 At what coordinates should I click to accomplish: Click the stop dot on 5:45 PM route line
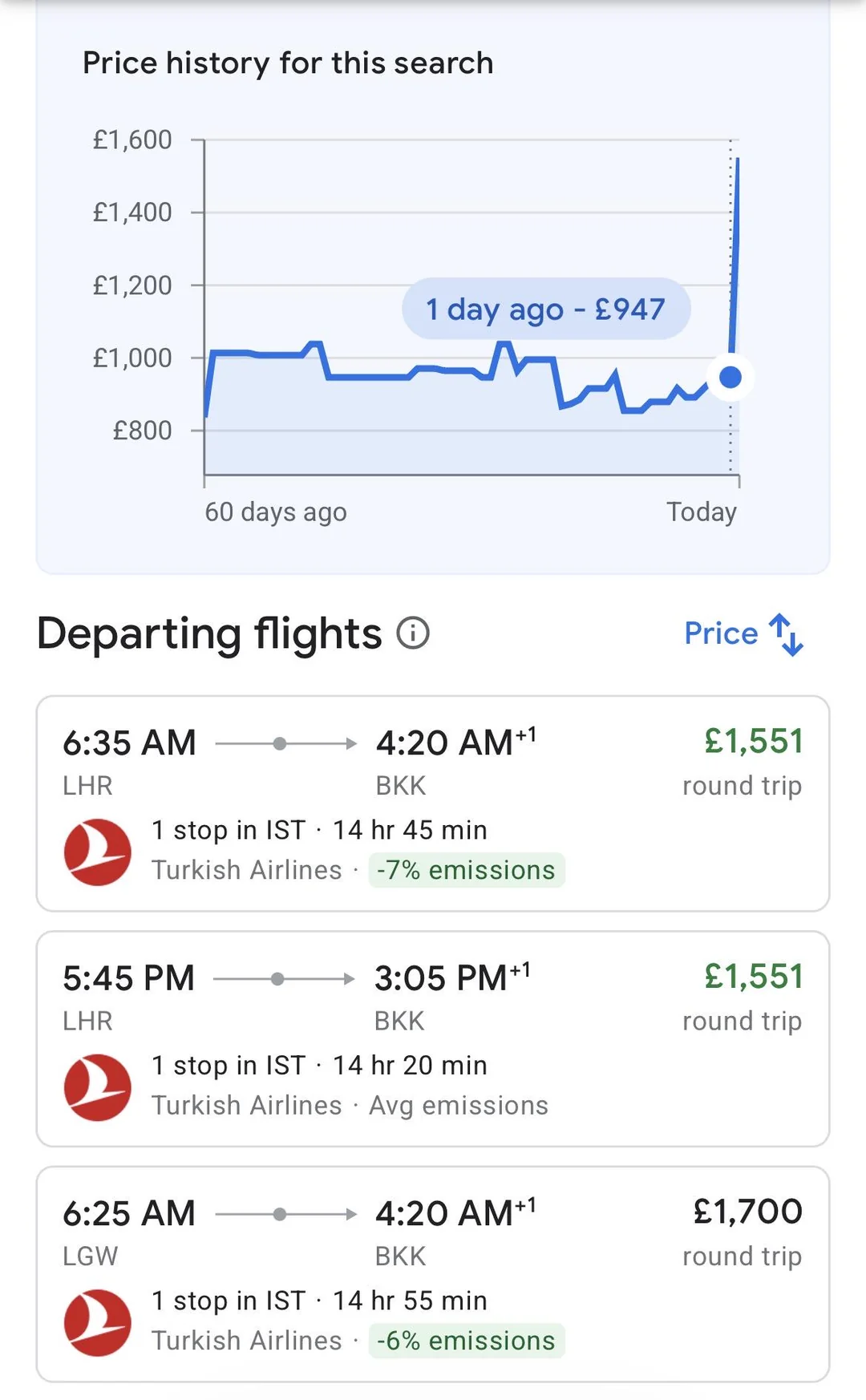(277, 979)
